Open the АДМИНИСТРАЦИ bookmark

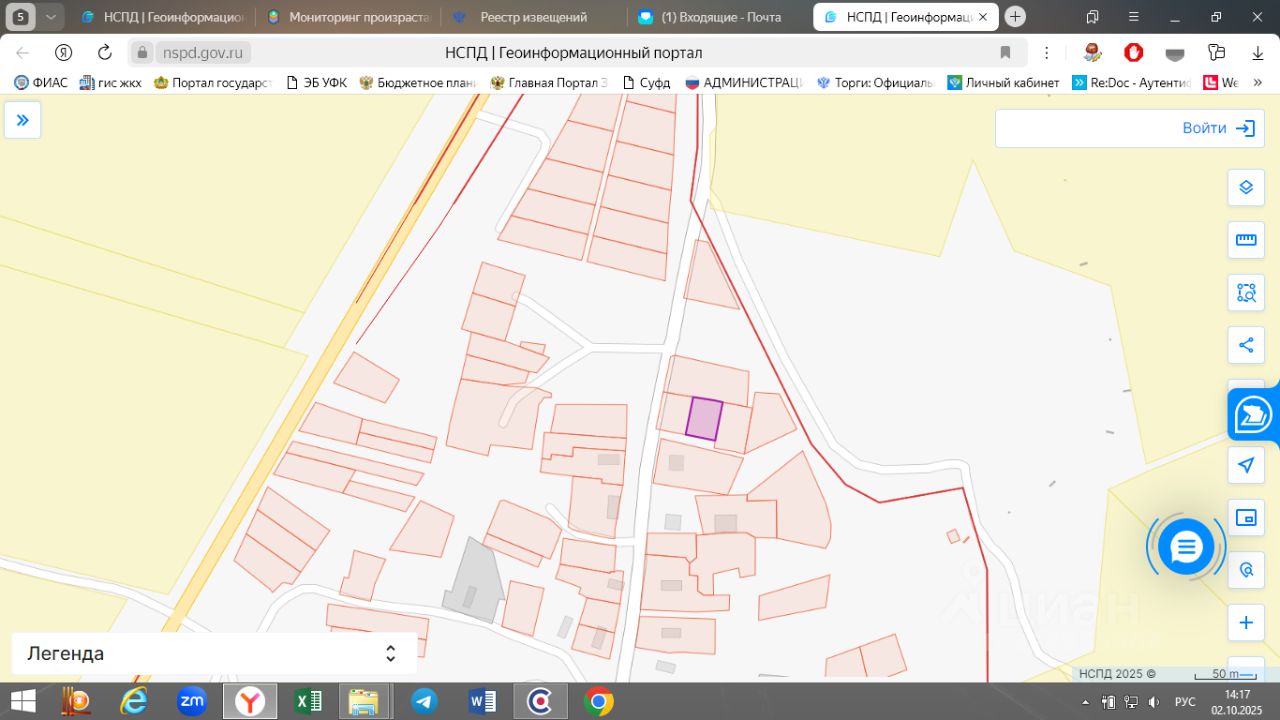point(744,83)
